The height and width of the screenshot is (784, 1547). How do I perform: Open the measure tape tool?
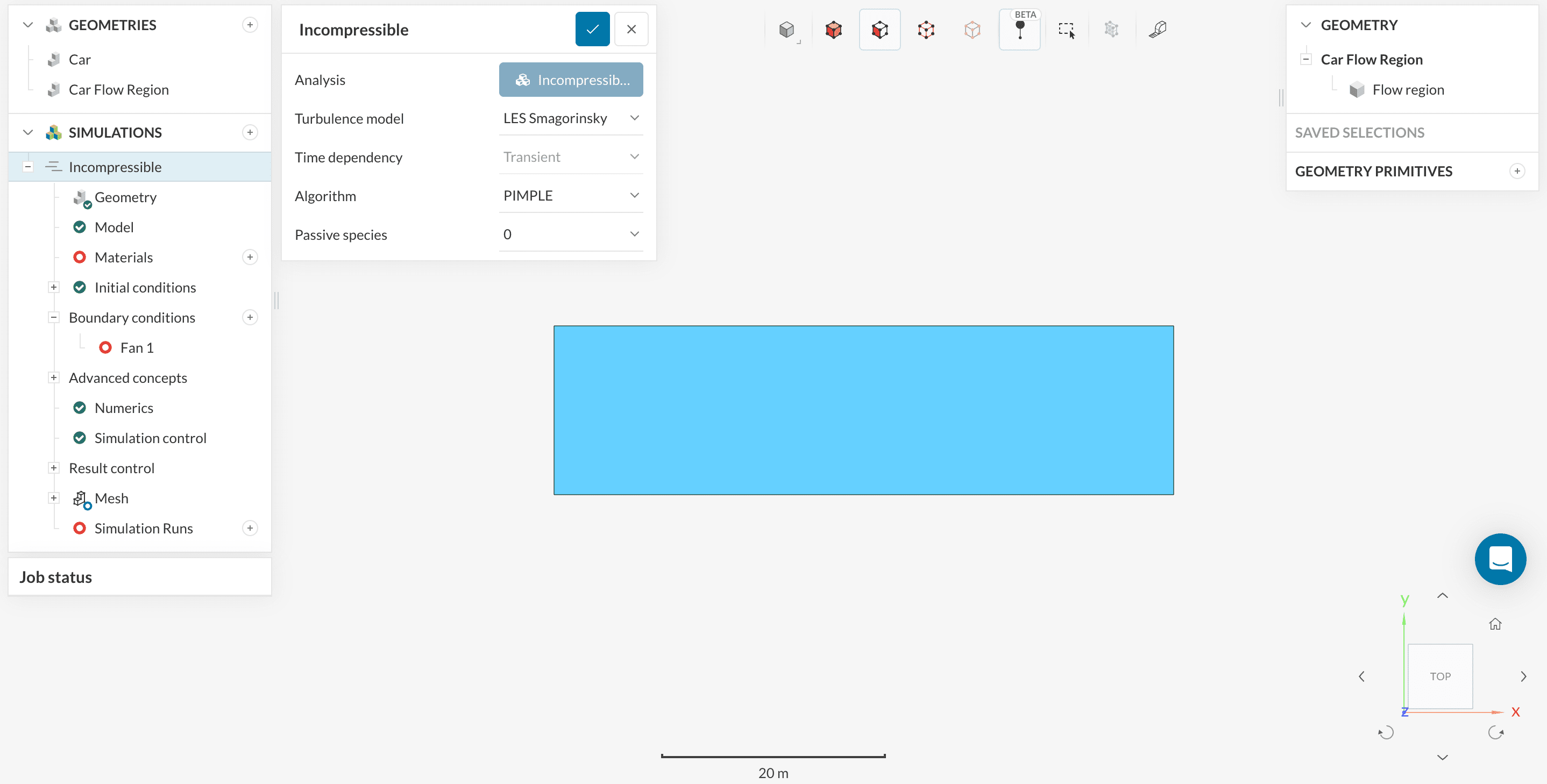pos(1157,30)
